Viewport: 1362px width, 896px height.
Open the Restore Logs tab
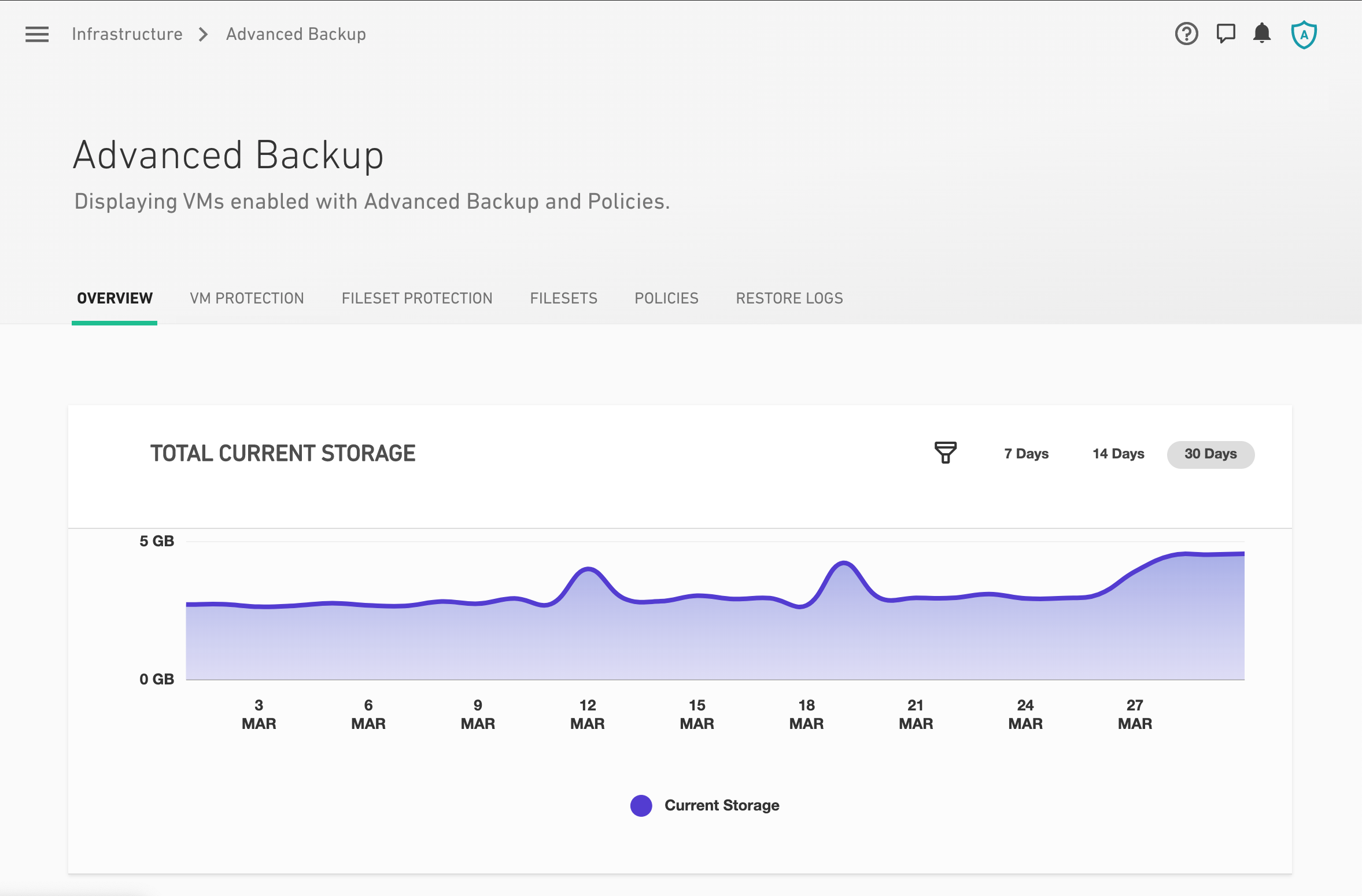click(789, 298)
